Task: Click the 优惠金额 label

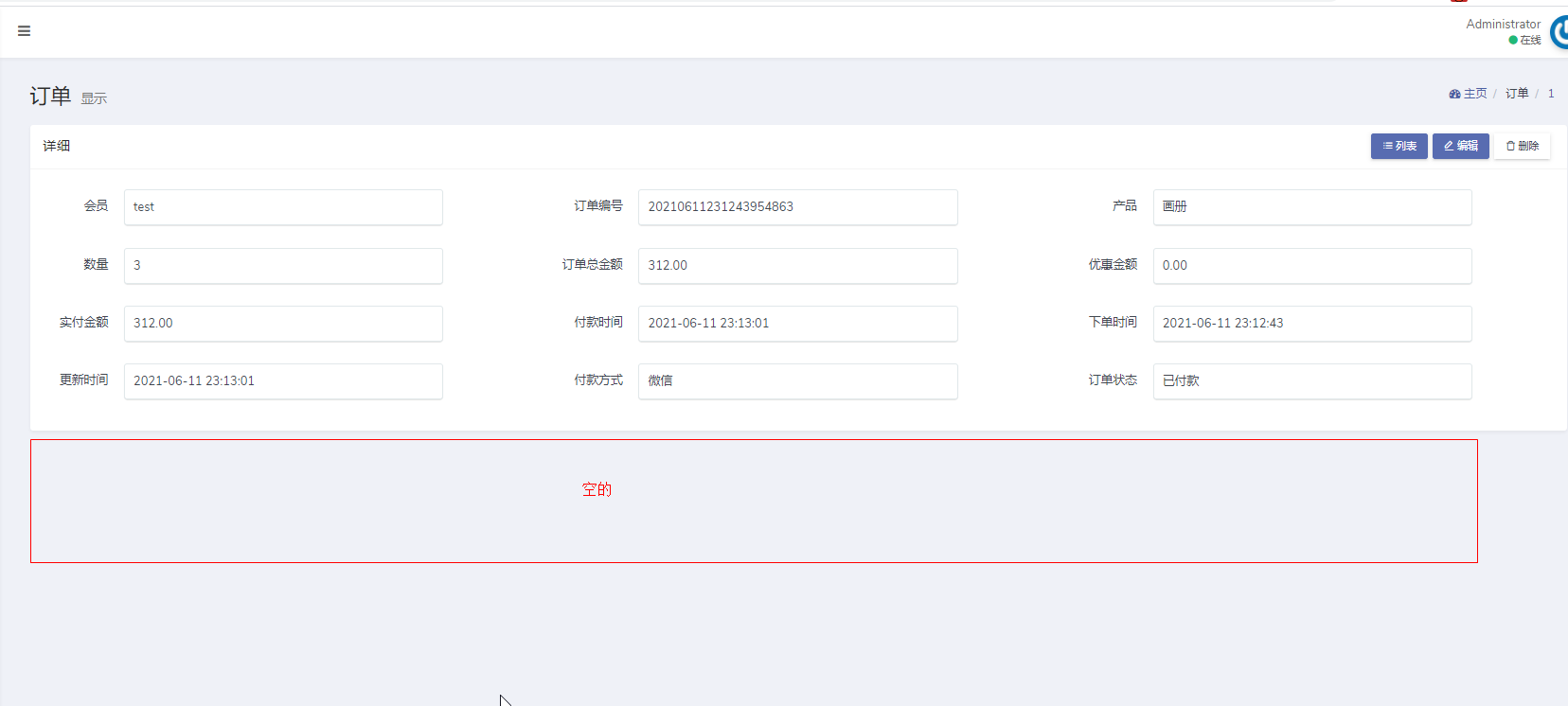Action: 1113,265
